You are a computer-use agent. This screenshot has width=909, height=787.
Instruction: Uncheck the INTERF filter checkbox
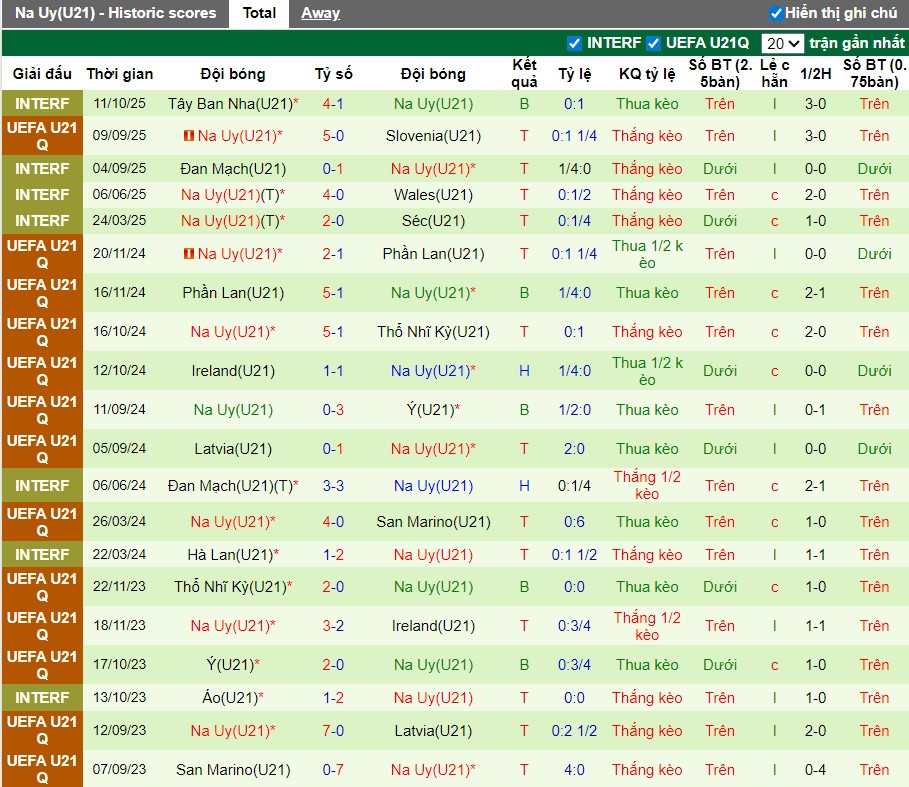(x=574, y=43)
